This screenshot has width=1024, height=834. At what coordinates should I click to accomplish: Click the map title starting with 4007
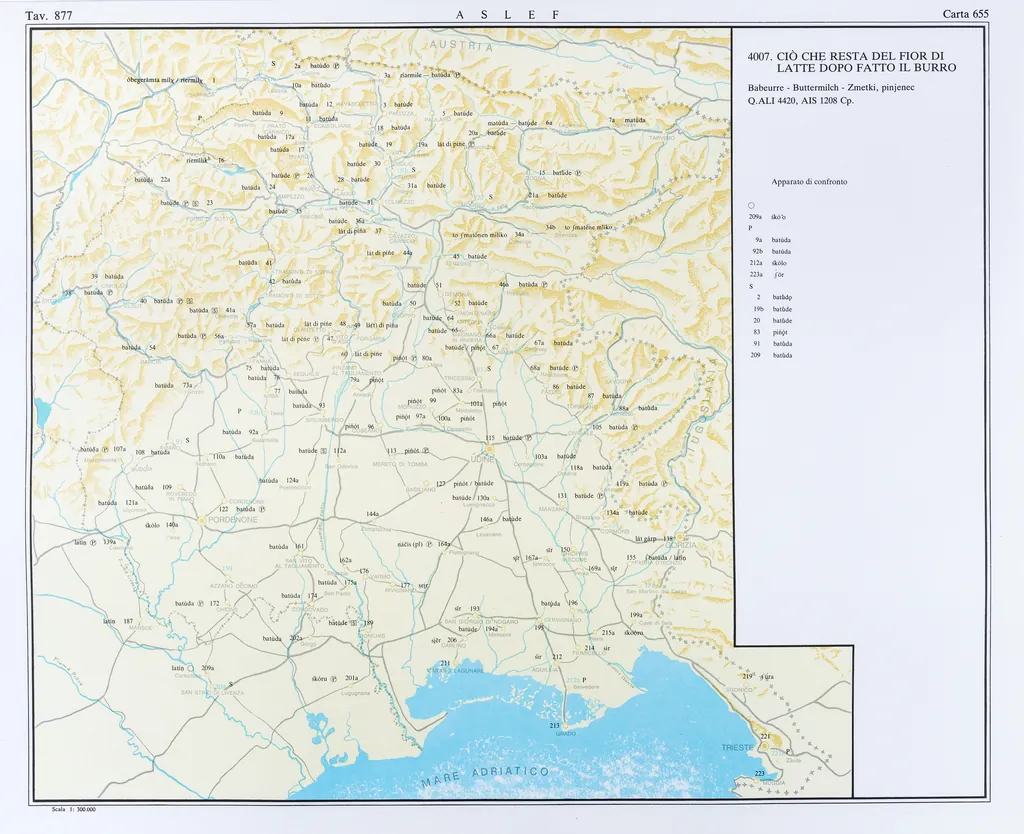pos(852,62)
